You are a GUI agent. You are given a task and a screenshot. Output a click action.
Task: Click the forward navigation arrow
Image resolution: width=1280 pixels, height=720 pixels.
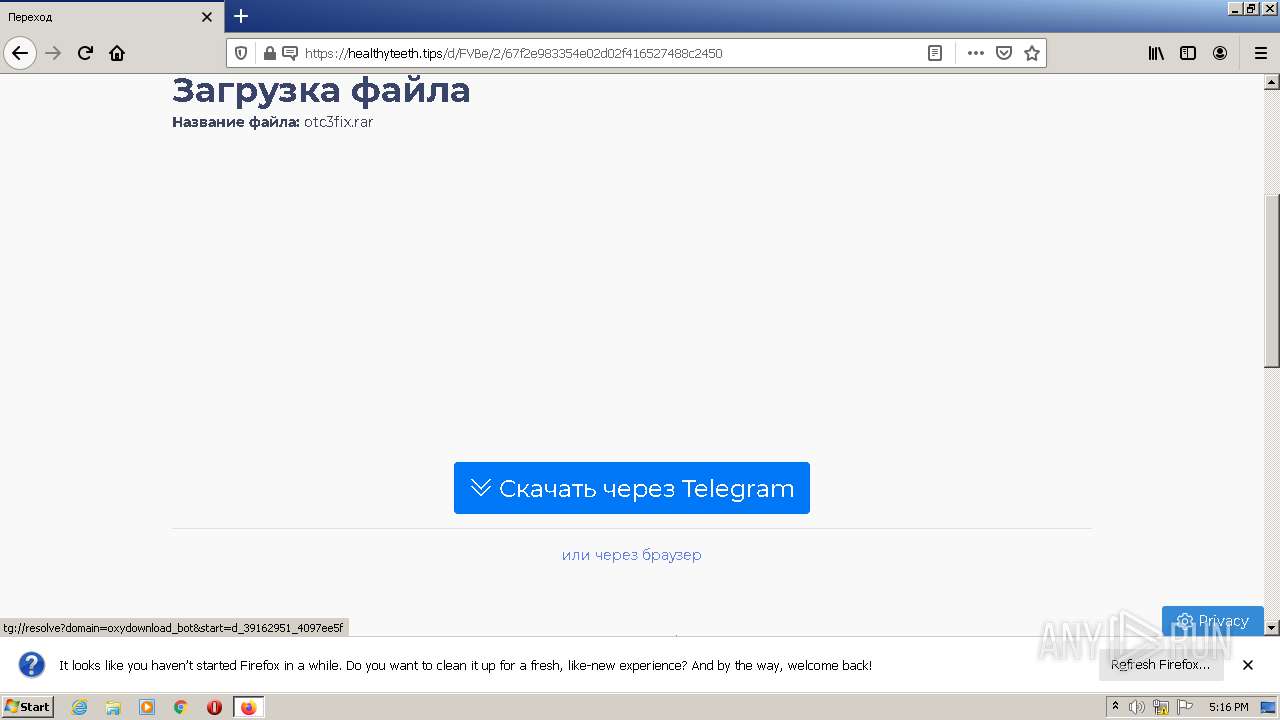pyautogui.click(x=53, y=53)
